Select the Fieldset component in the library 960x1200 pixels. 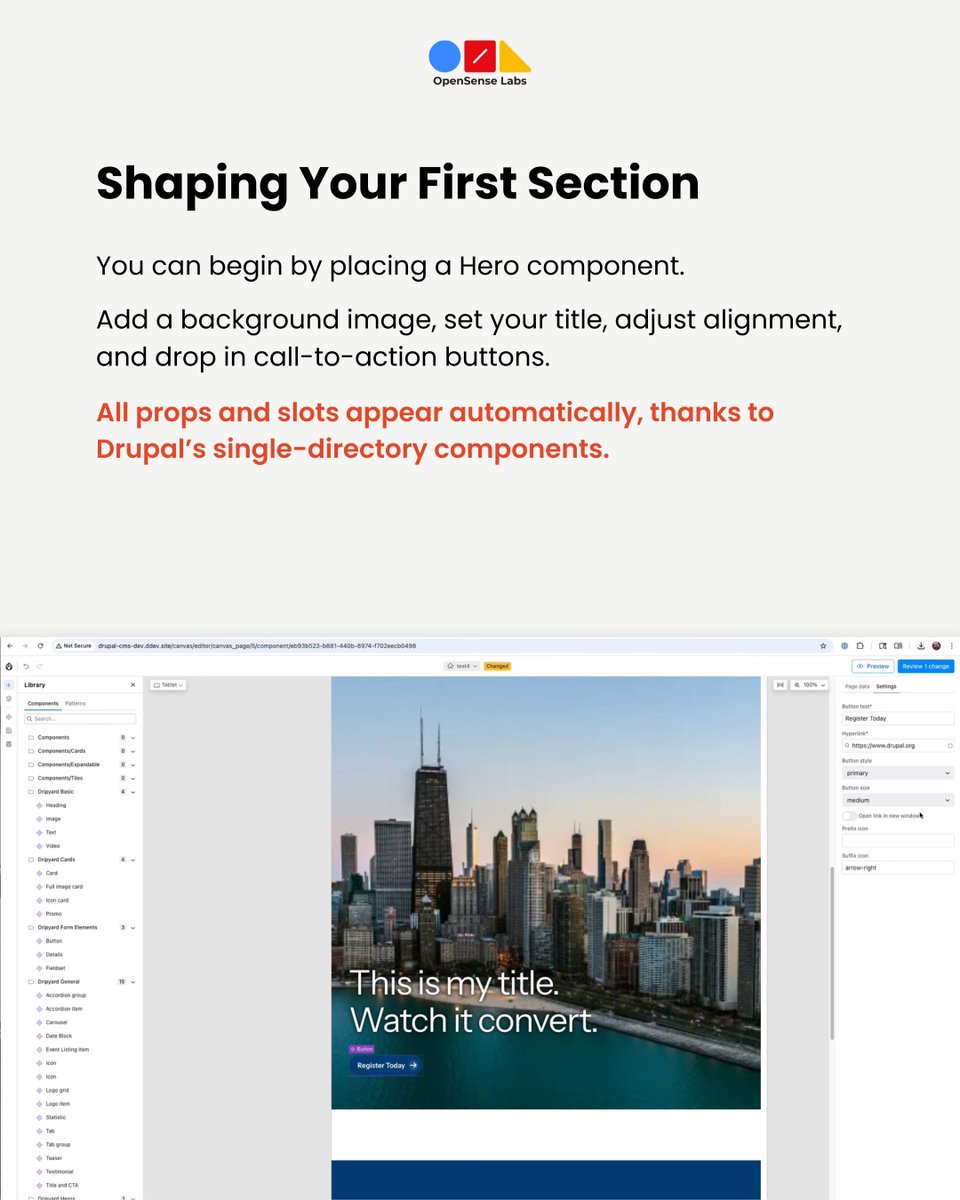click(54, 968)
